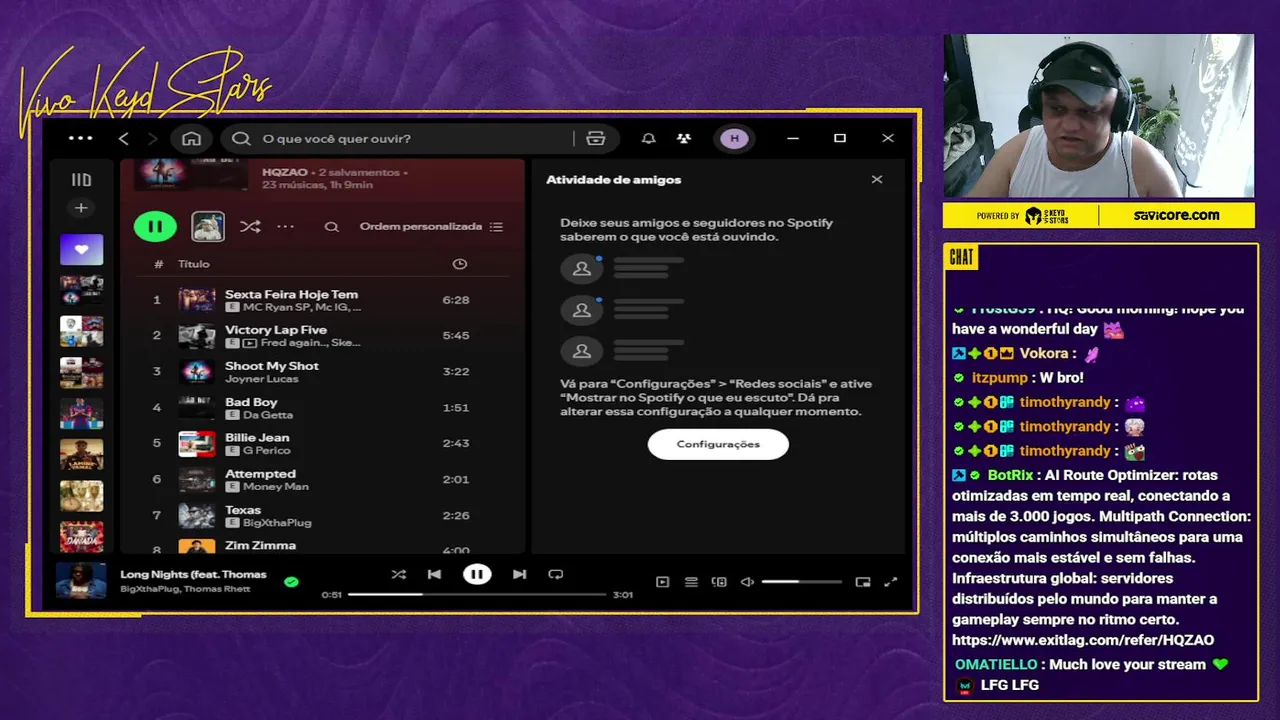This screenshot has width=1280, height=720.
Task: Open now playing album art thumbnail
Action: click(x=81, y=581)
